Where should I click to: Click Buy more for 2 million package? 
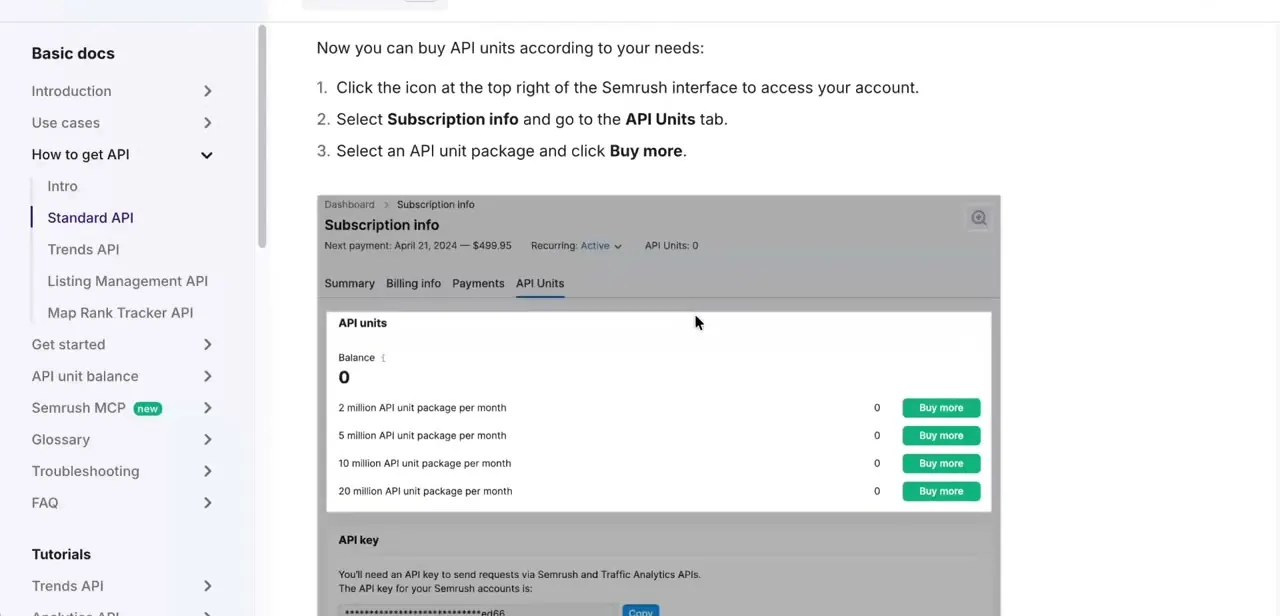941,408
